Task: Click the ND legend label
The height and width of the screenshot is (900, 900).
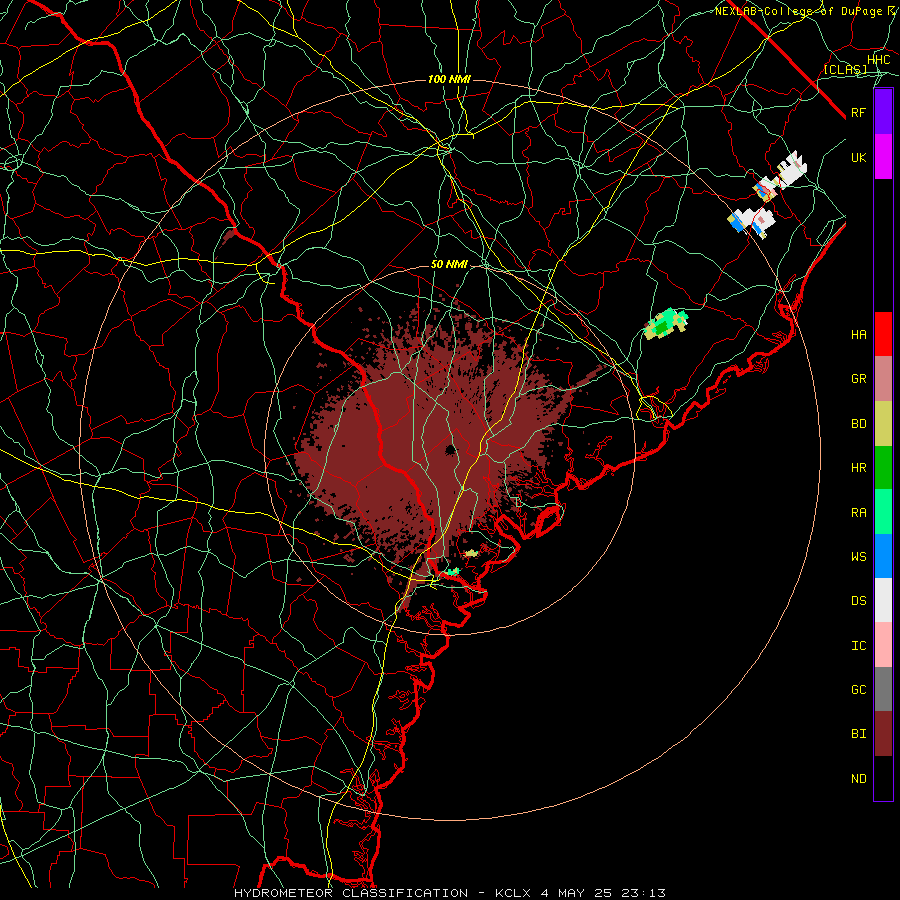Action: click(858, 779)
